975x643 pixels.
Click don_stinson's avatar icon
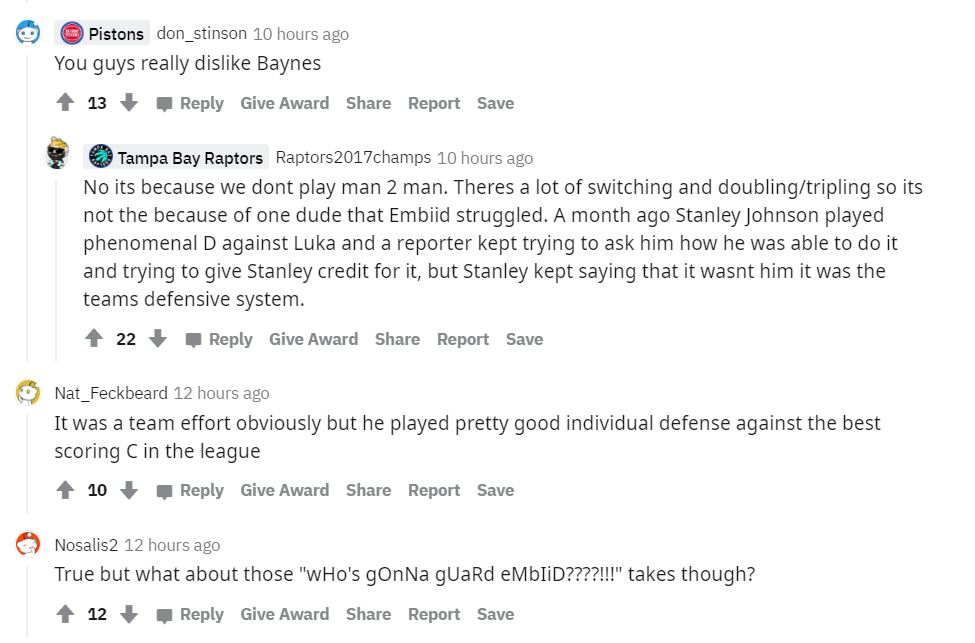[x=28, y=33]
